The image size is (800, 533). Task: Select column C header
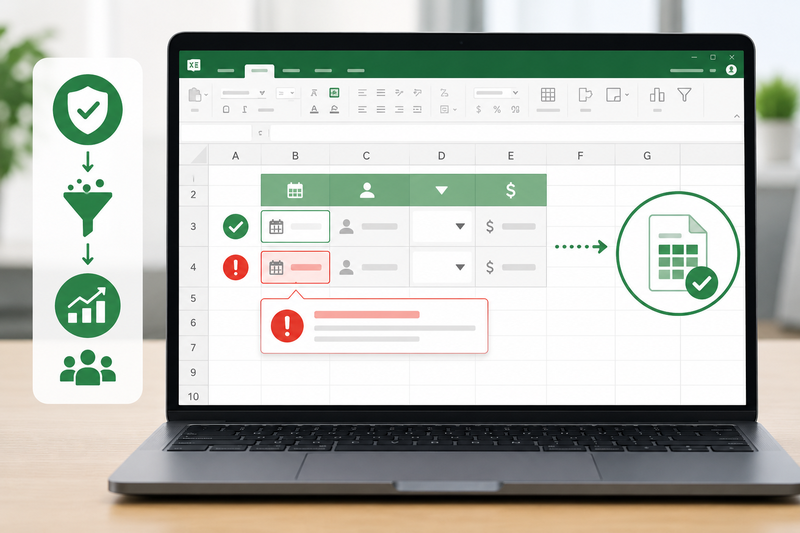pyautogui.click(x=366, y=156)
